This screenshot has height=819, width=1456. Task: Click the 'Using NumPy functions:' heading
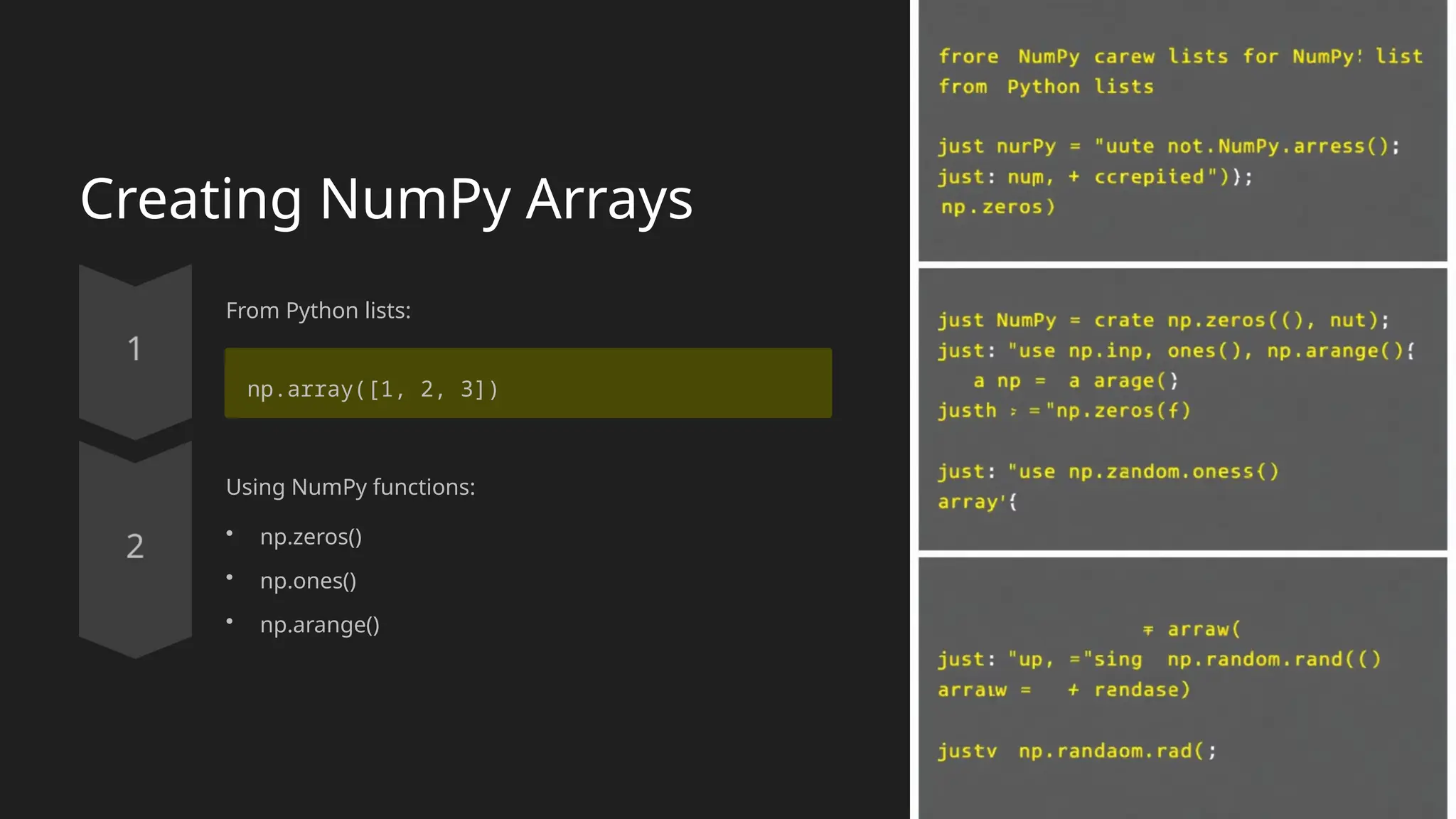[x=350, y=487]
